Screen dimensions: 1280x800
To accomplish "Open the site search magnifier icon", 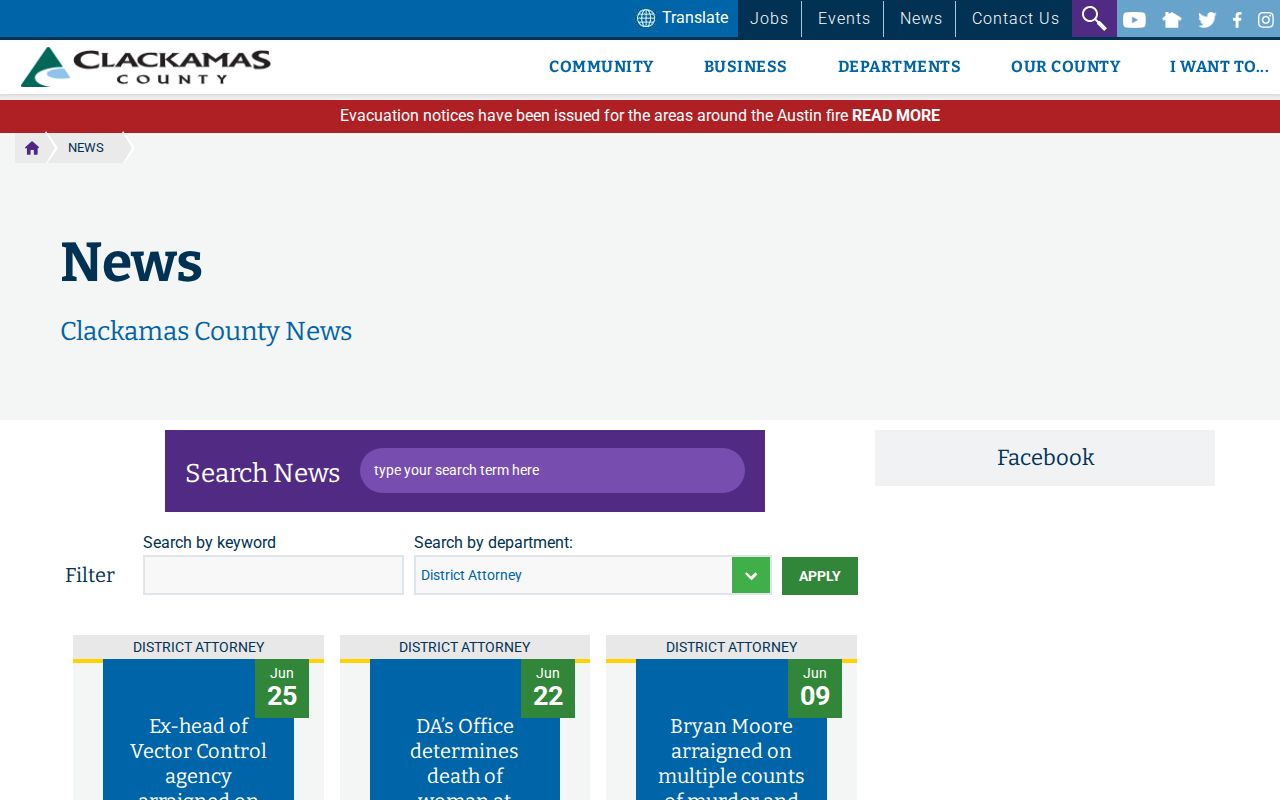I will click(x=1094, y=18).
